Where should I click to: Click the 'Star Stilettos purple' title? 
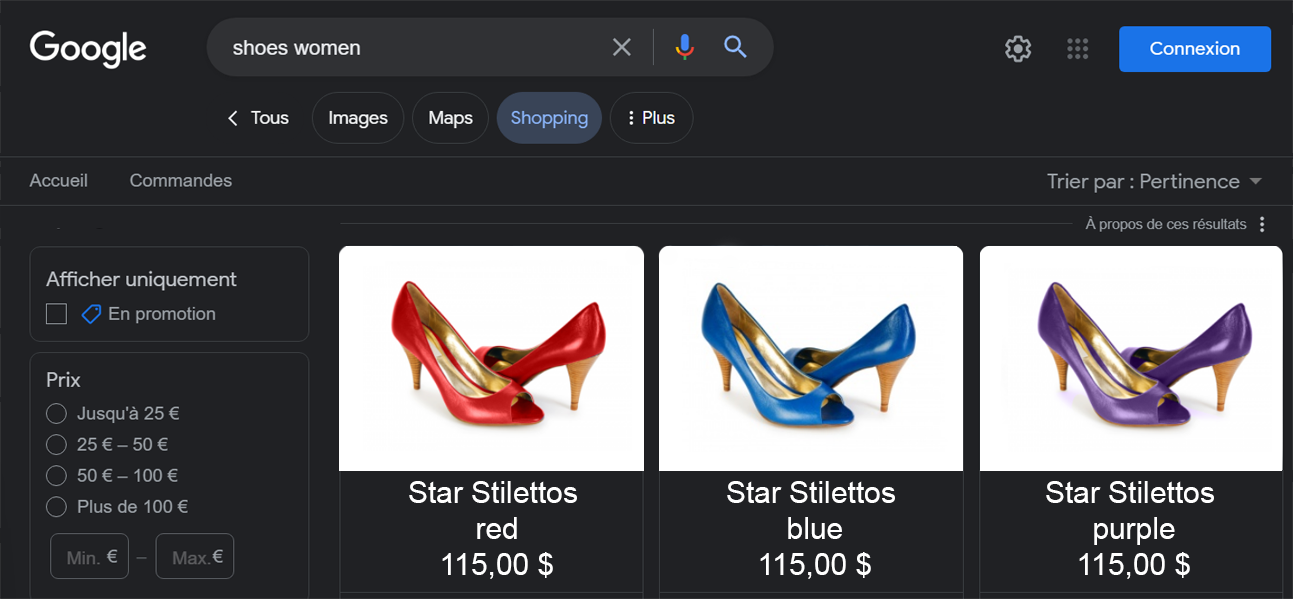click(x=1130, y=510)
